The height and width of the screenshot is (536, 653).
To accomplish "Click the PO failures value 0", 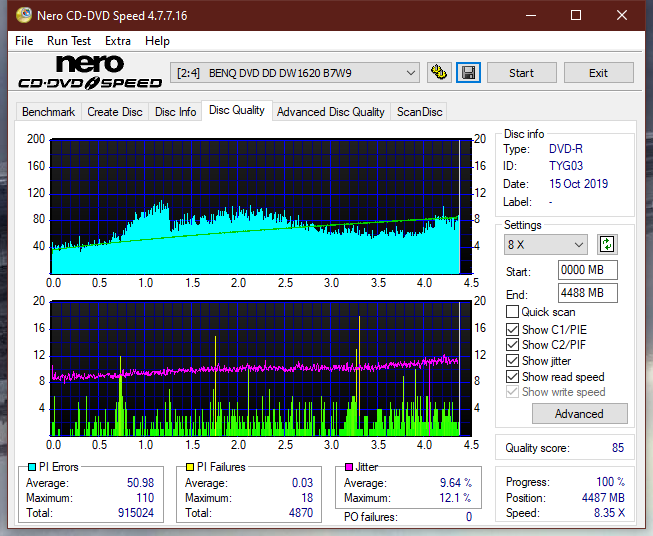I will pyautogui.click(x=469, y=517).
